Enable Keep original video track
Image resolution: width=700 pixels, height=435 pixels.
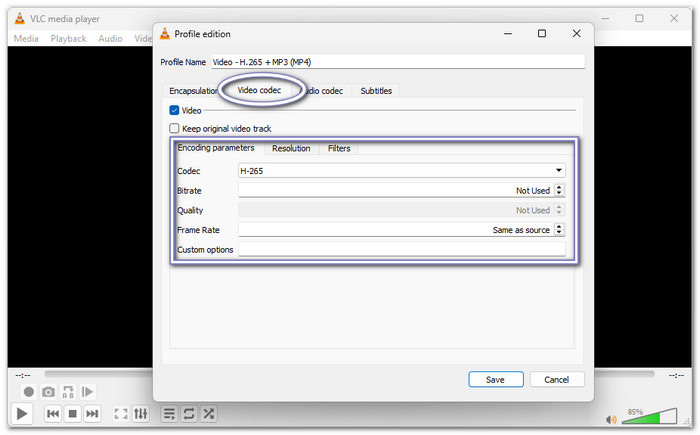pyautogui.click(x=174, y=128)
